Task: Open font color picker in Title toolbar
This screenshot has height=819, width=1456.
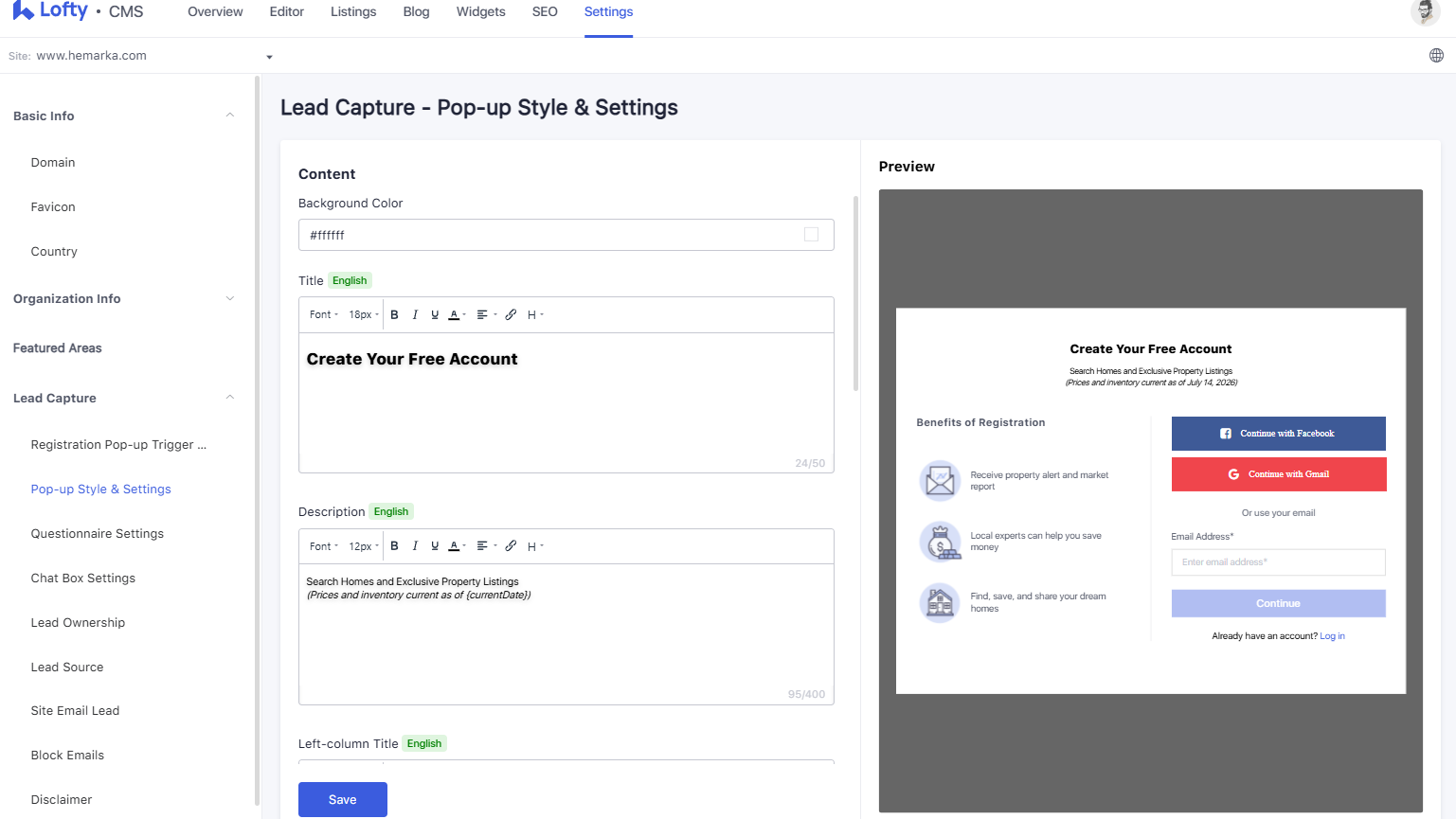Action: [457, 314]
